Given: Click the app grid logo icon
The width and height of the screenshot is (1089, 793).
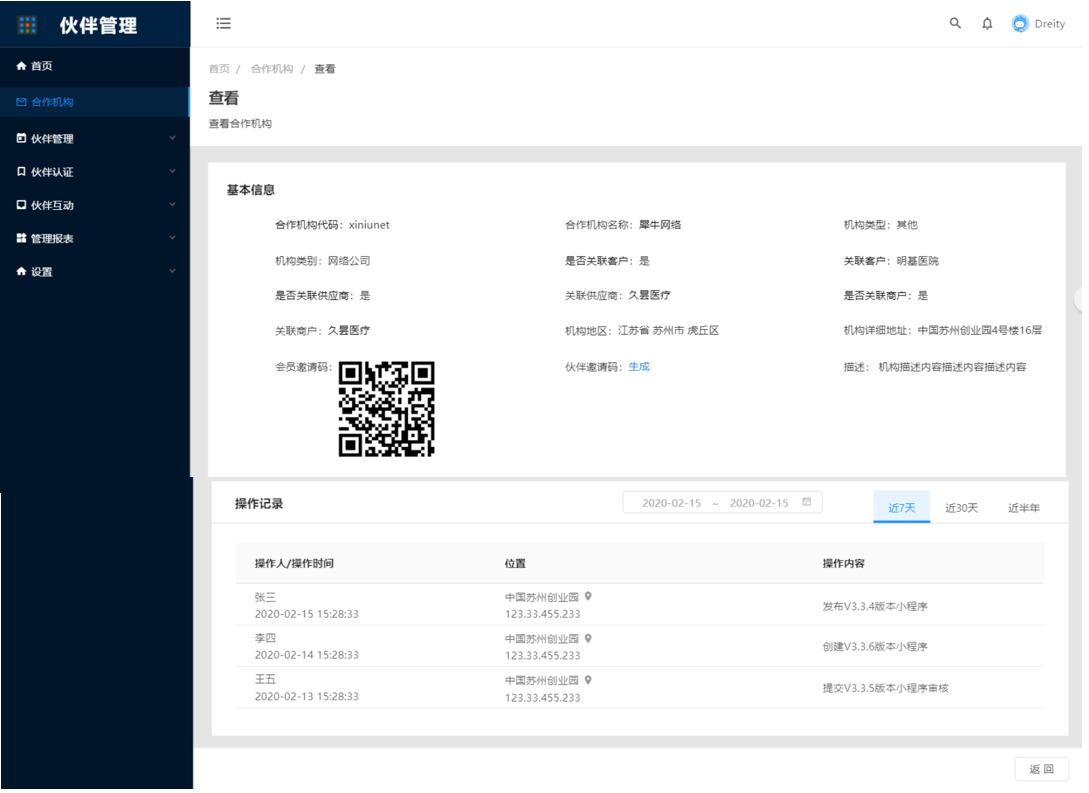Looking at the screenshot, I should [27, 25].
